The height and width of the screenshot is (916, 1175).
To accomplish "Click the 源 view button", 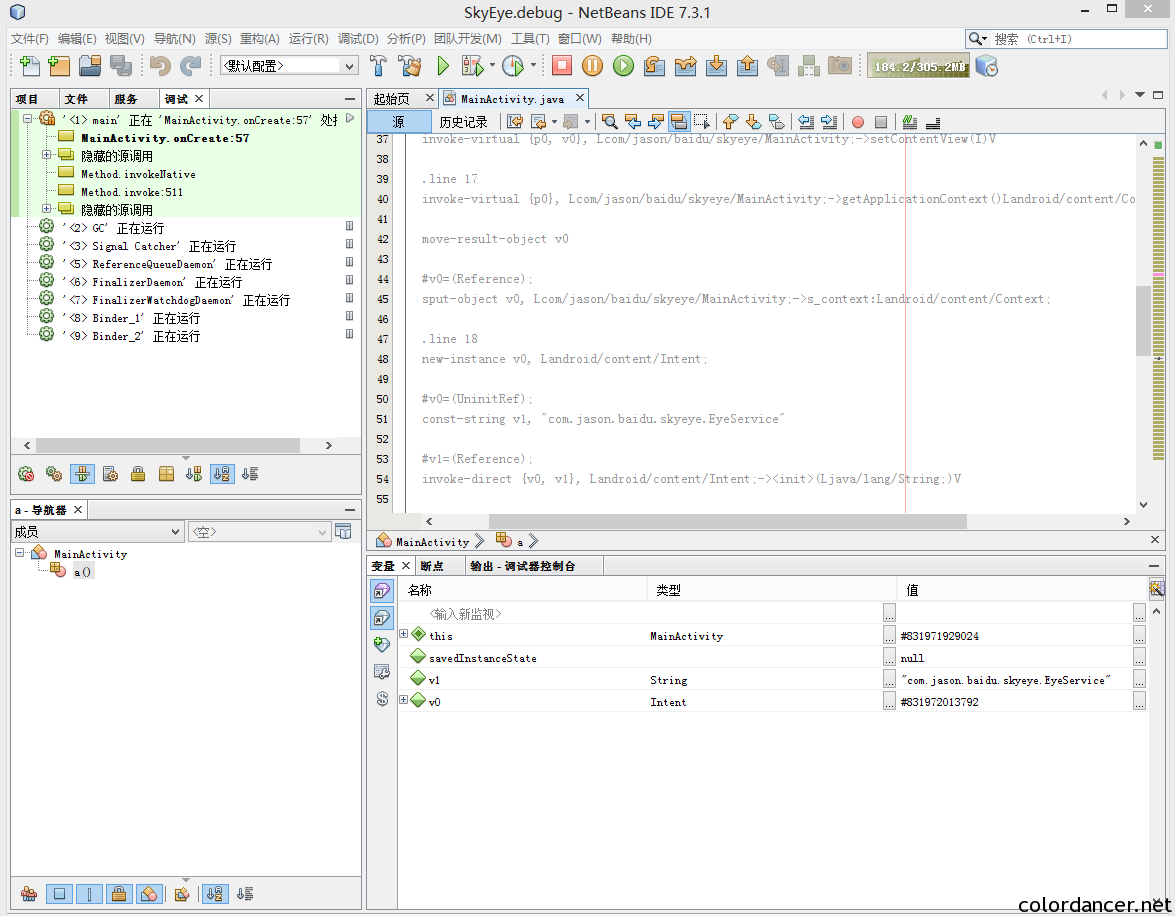I will [x=399, y=121].
